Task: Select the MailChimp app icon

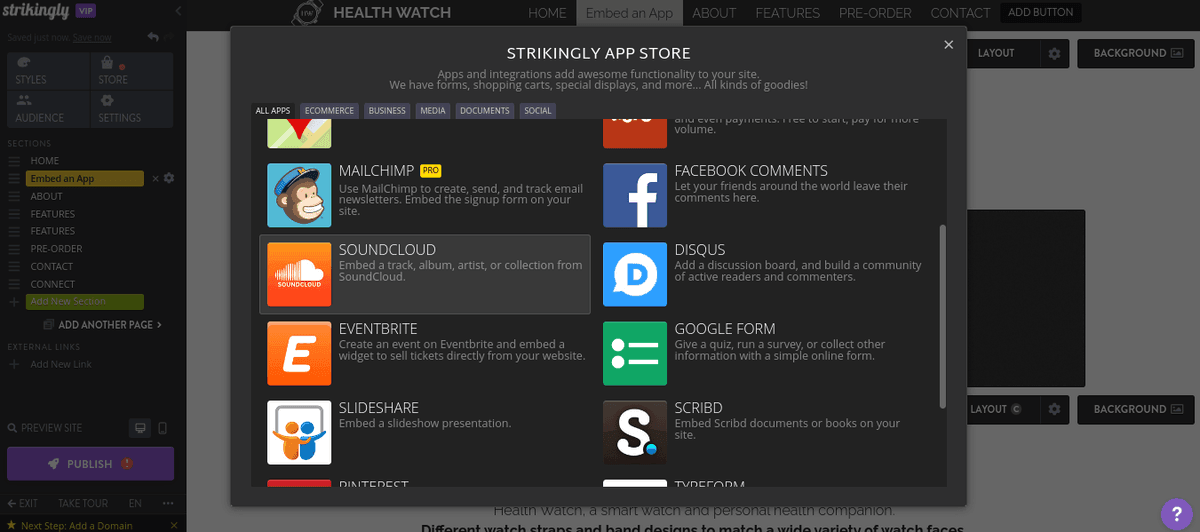Action: 299,196
